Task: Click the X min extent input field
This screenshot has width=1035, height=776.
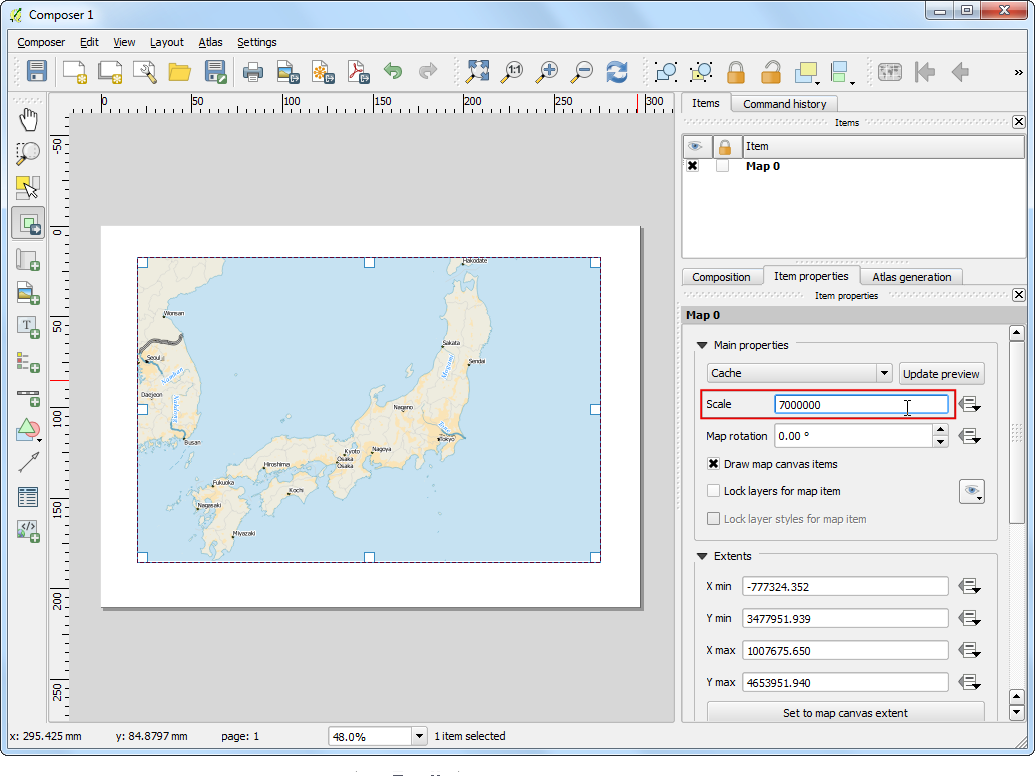Action: tap(845, 587)
